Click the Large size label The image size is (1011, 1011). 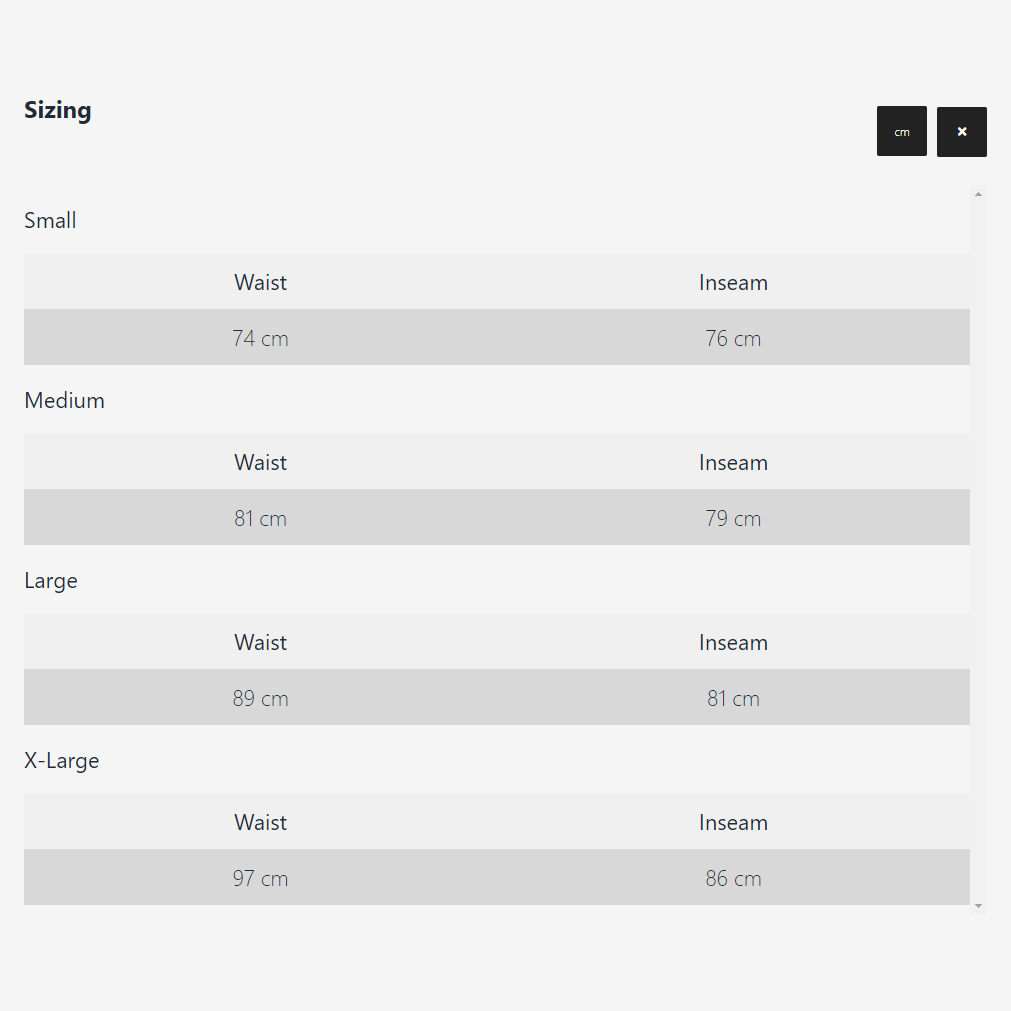tap(51, 581)
